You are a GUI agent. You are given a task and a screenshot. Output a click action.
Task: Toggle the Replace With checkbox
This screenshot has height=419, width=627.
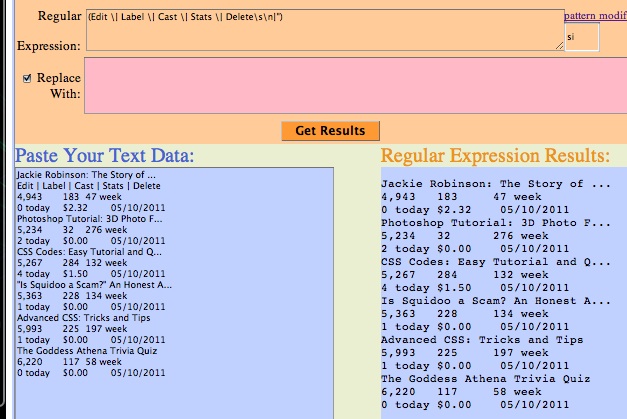click(x=28, y=78)
